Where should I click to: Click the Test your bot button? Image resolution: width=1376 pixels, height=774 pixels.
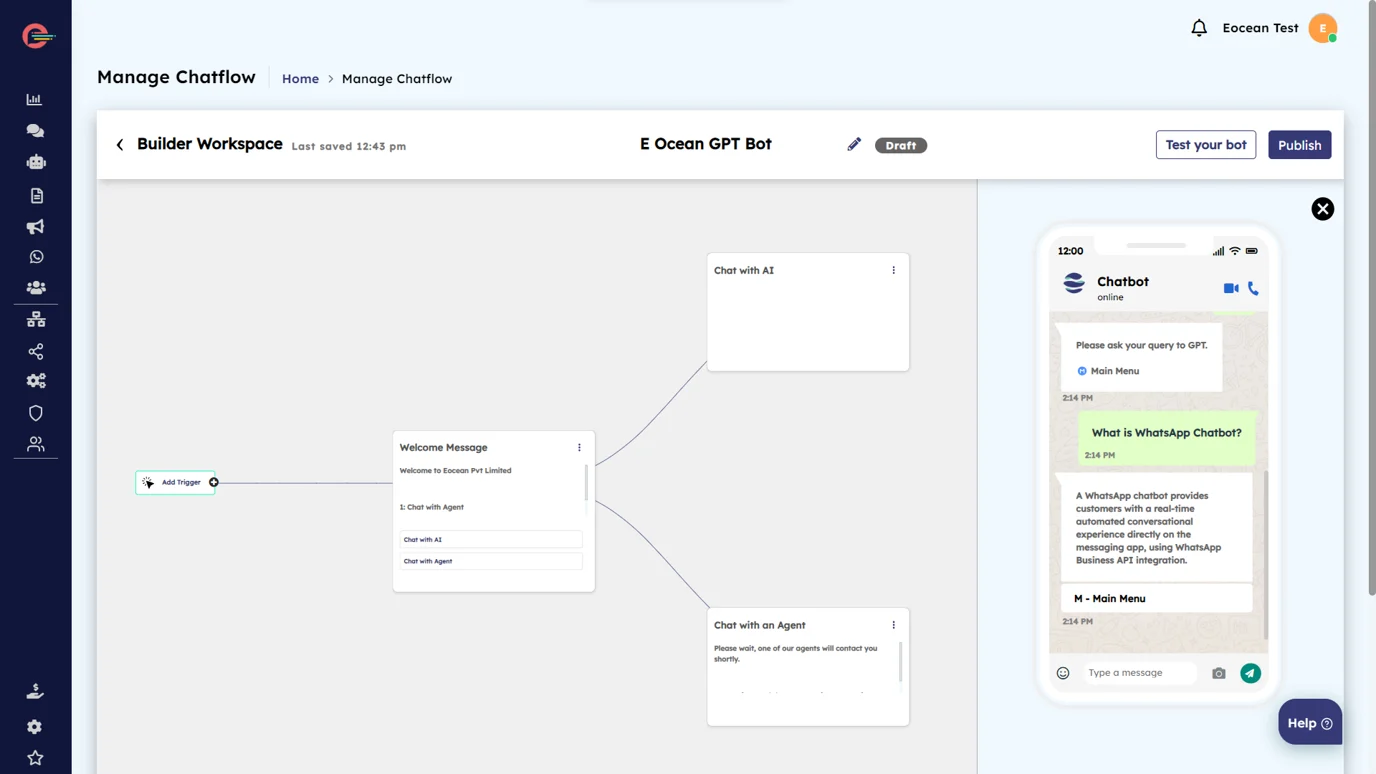(1205, 145)
